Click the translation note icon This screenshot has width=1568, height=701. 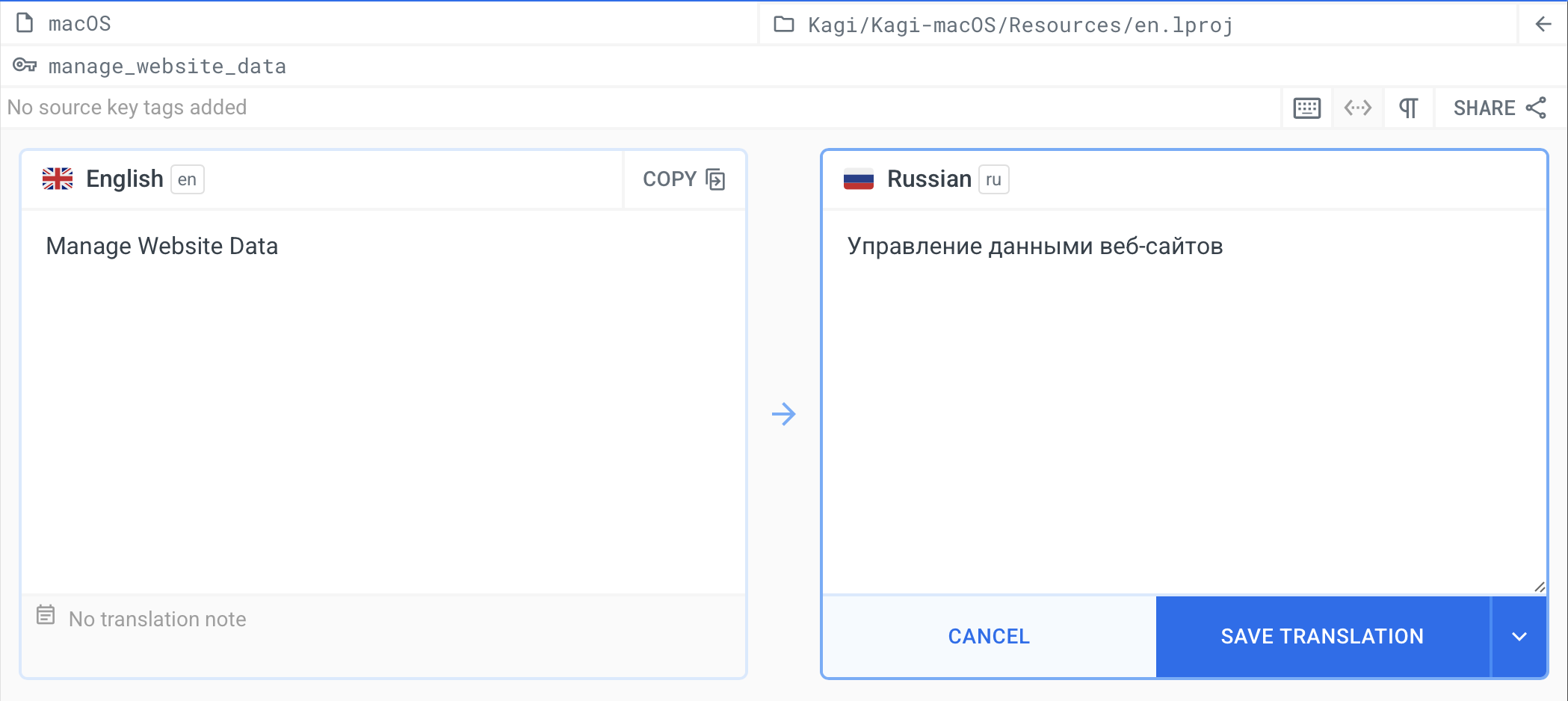[x=46, y=616]
